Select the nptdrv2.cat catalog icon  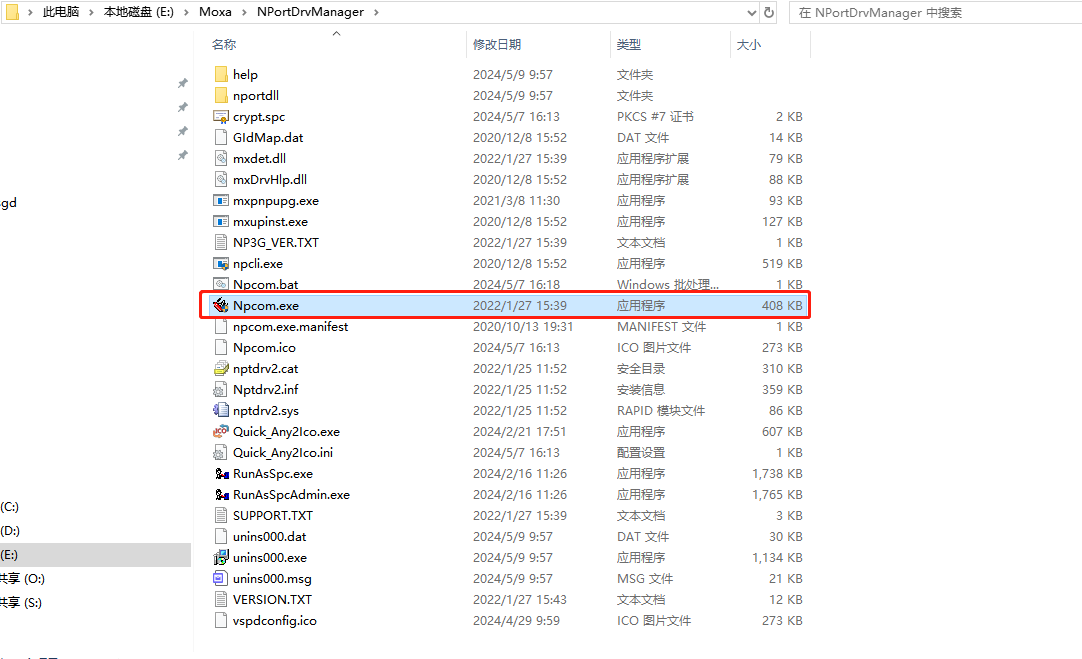tap(221, 368)
